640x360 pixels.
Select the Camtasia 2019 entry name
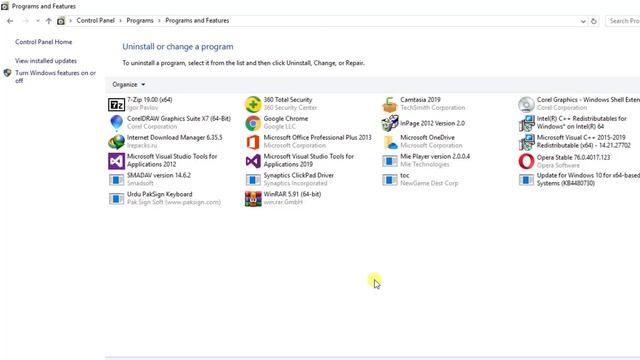click(420, 100)
